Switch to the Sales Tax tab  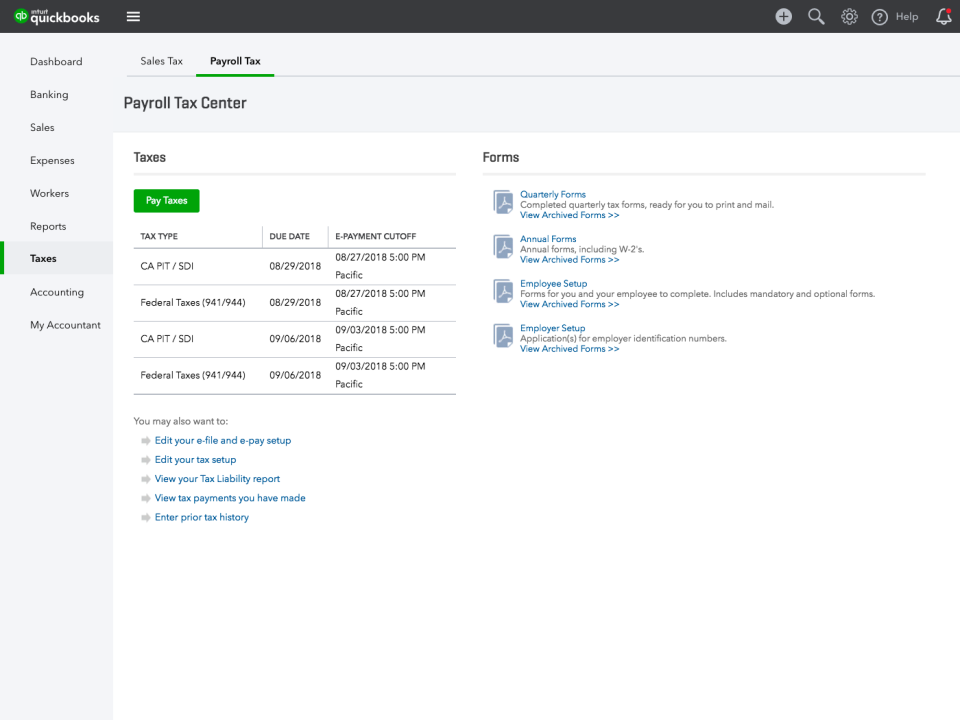pyautogui.click(x=161, y=60)
